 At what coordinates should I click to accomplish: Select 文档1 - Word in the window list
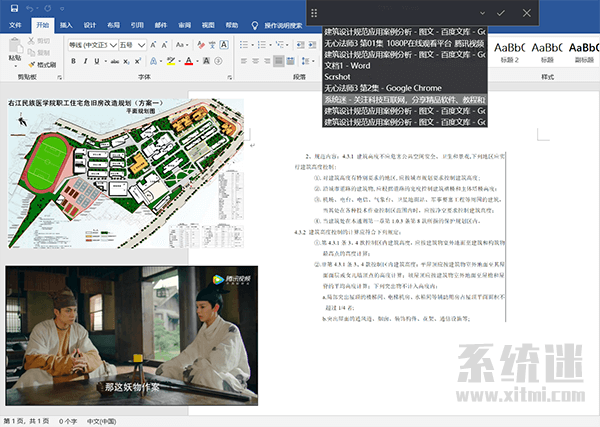pos(405,66)
